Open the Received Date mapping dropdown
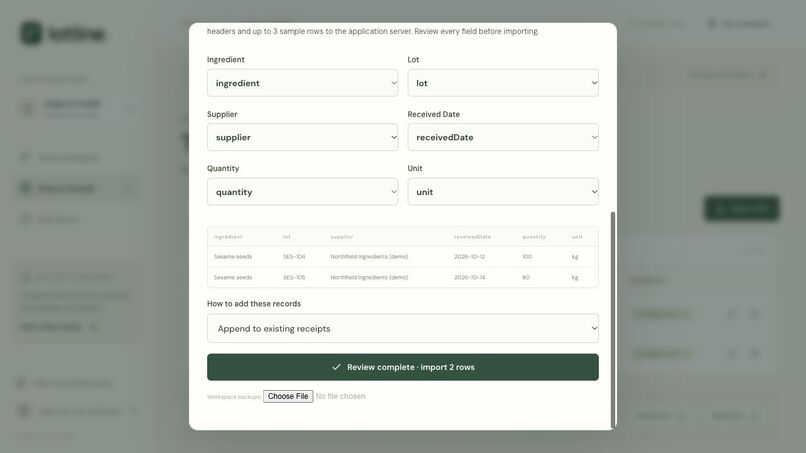 (503, 137)
